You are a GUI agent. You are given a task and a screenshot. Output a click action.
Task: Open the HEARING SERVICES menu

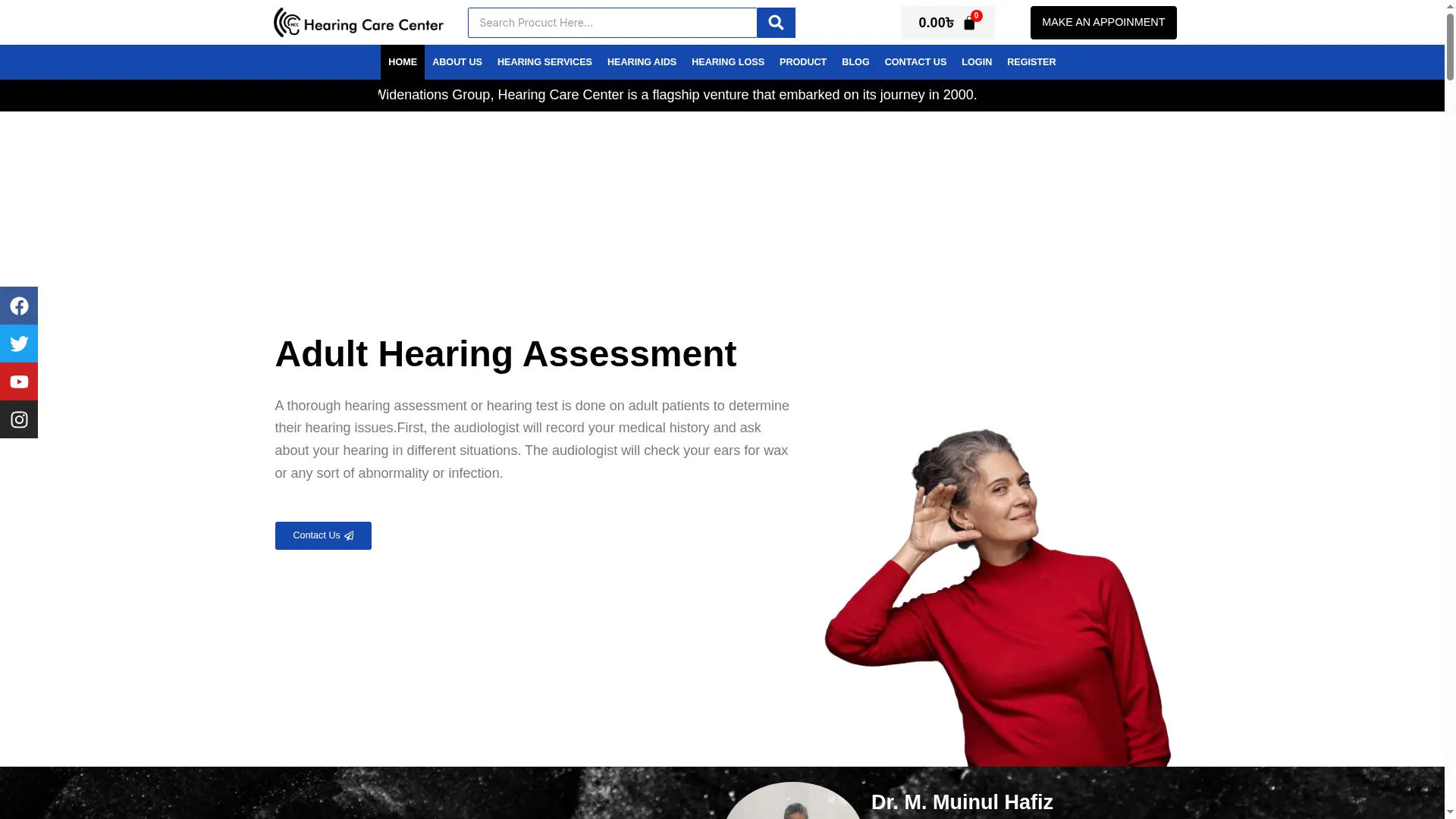pos(544,62)
